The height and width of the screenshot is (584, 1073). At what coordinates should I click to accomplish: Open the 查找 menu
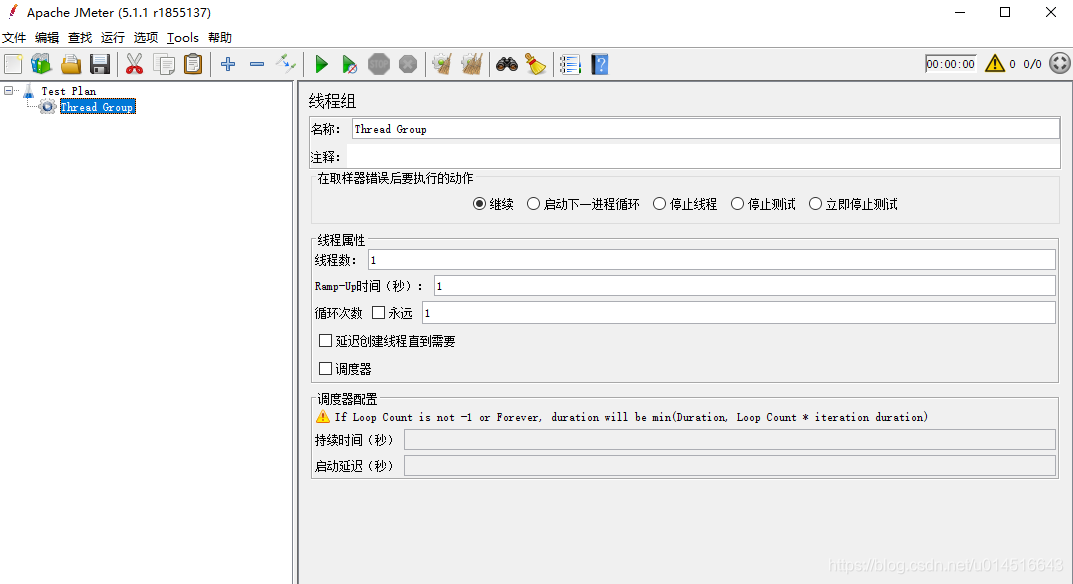tap(79, 38)
